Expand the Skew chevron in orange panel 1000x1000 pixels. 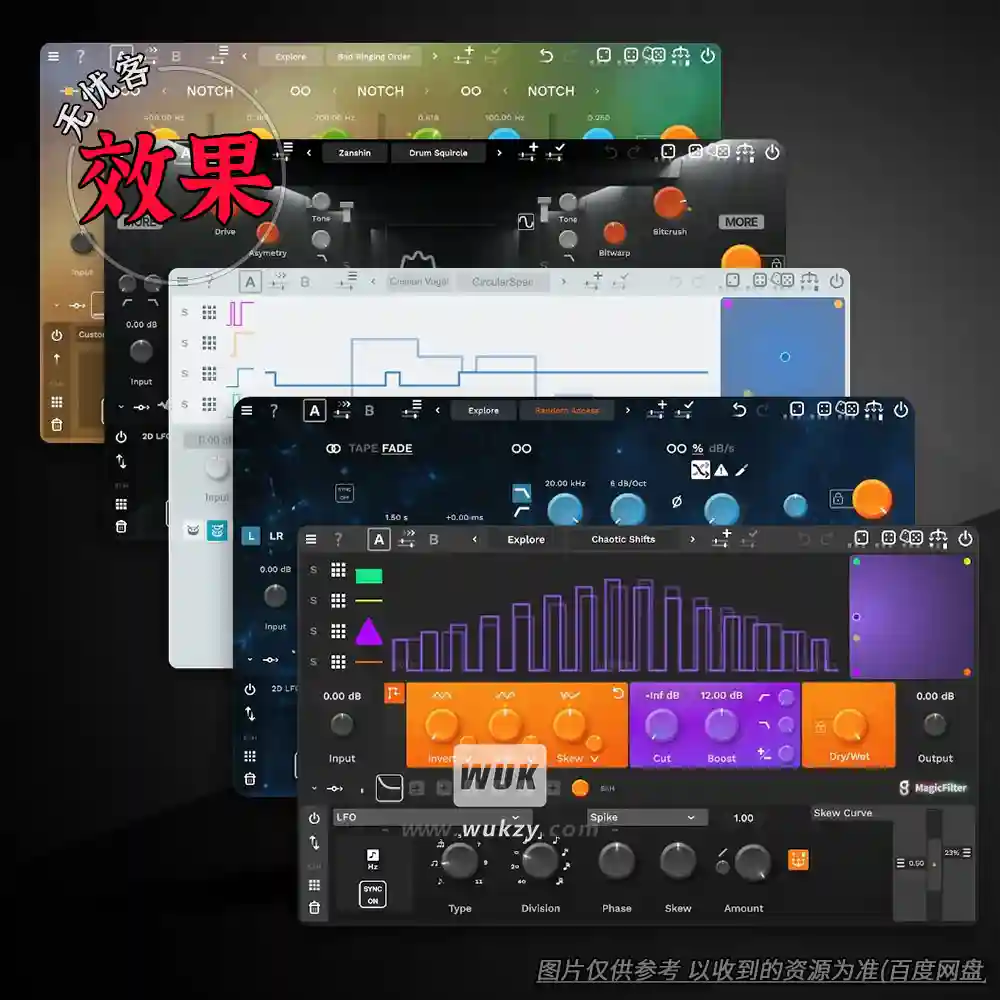pos(595,759)
